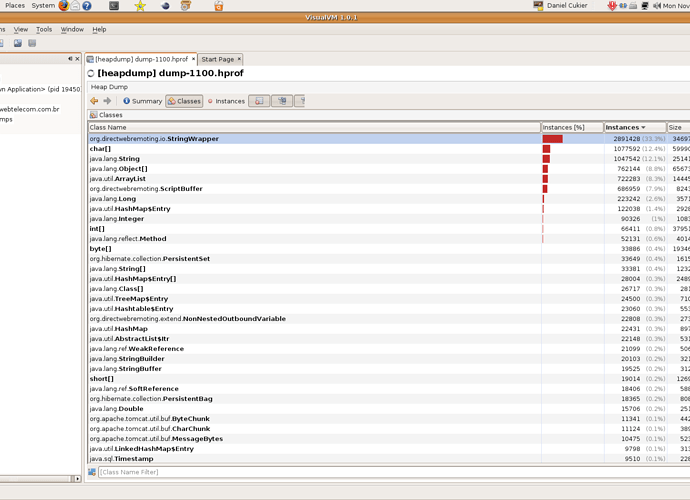Click the filter icon beside Class Name Filter
Screen dimensions: 690x500
(92, 472)
